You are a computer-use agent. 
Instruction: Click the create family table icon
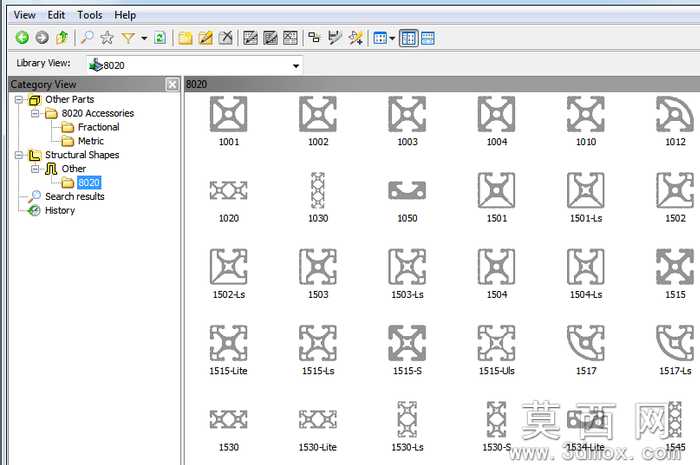click(250, 38)
